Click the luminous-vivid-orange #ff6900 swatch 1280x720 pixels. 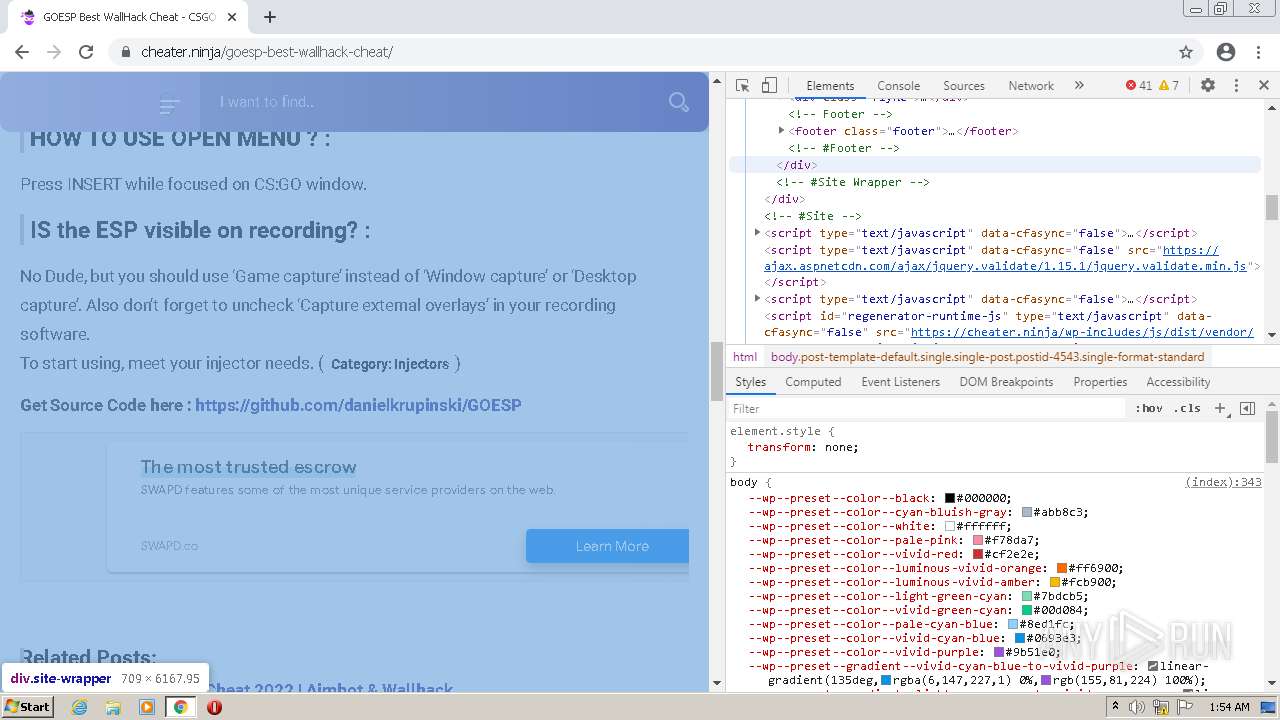tap(1062, 568)
